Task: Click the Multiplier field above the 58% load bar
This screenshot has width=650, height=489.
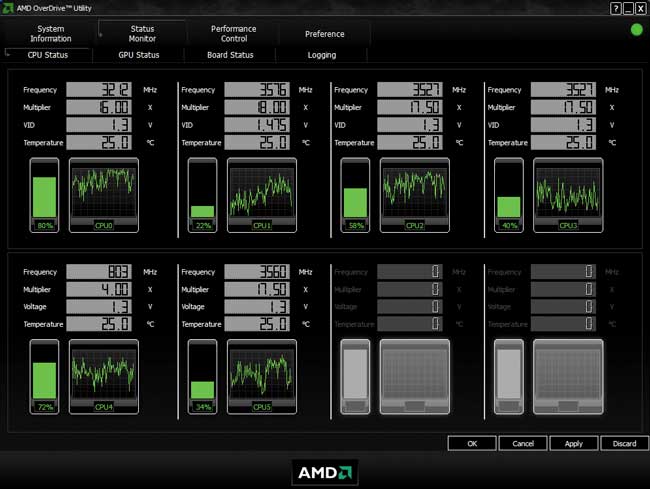Action: tap(410, 107)
